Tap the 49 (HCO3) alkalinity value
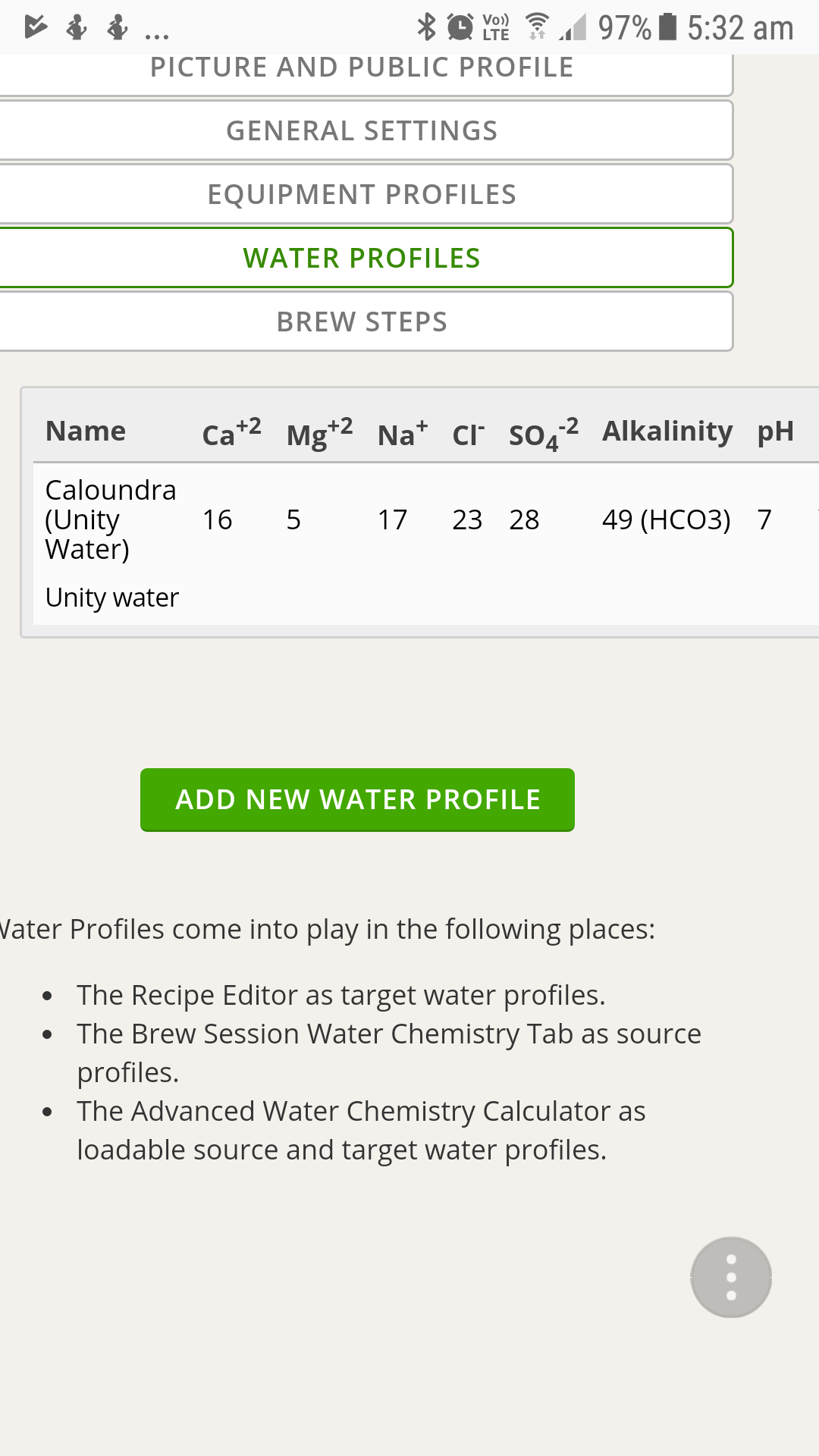The height and width of the screenshot is (1456, 819). coord(666,519)
